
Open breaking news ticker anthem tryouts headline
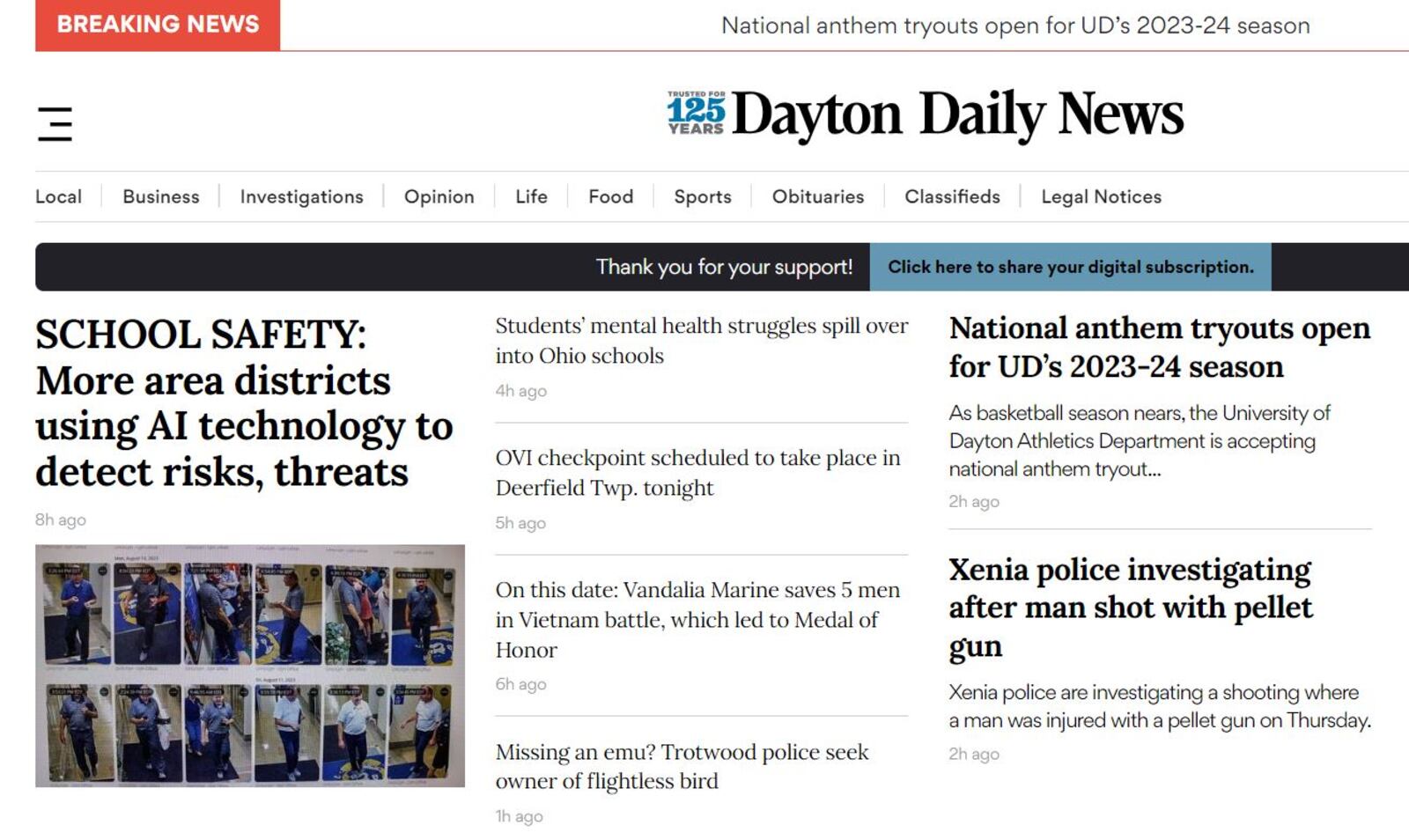(x=1015, y=26)
